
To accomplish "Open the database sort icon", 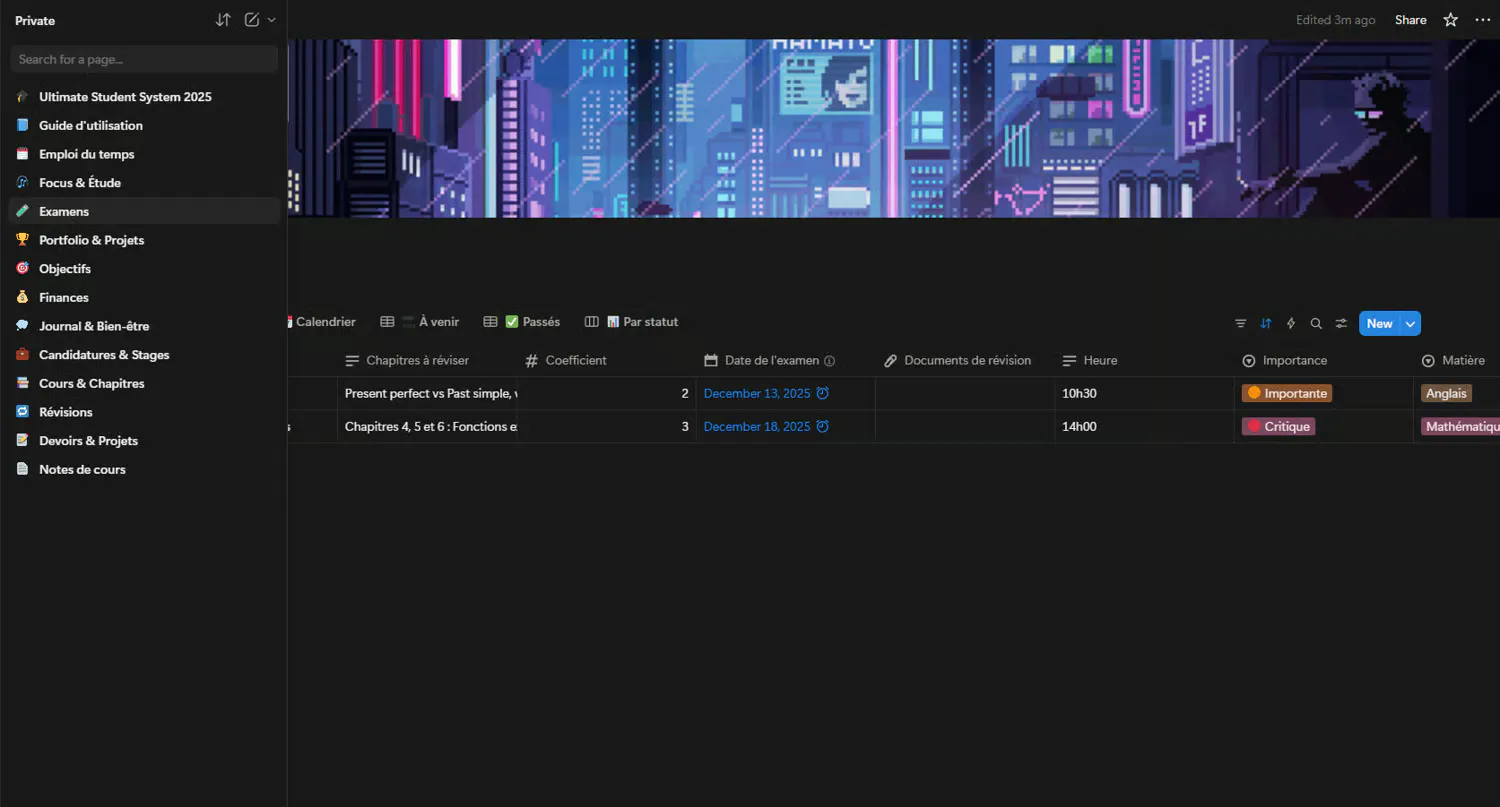I will (x=1266, y=323).
